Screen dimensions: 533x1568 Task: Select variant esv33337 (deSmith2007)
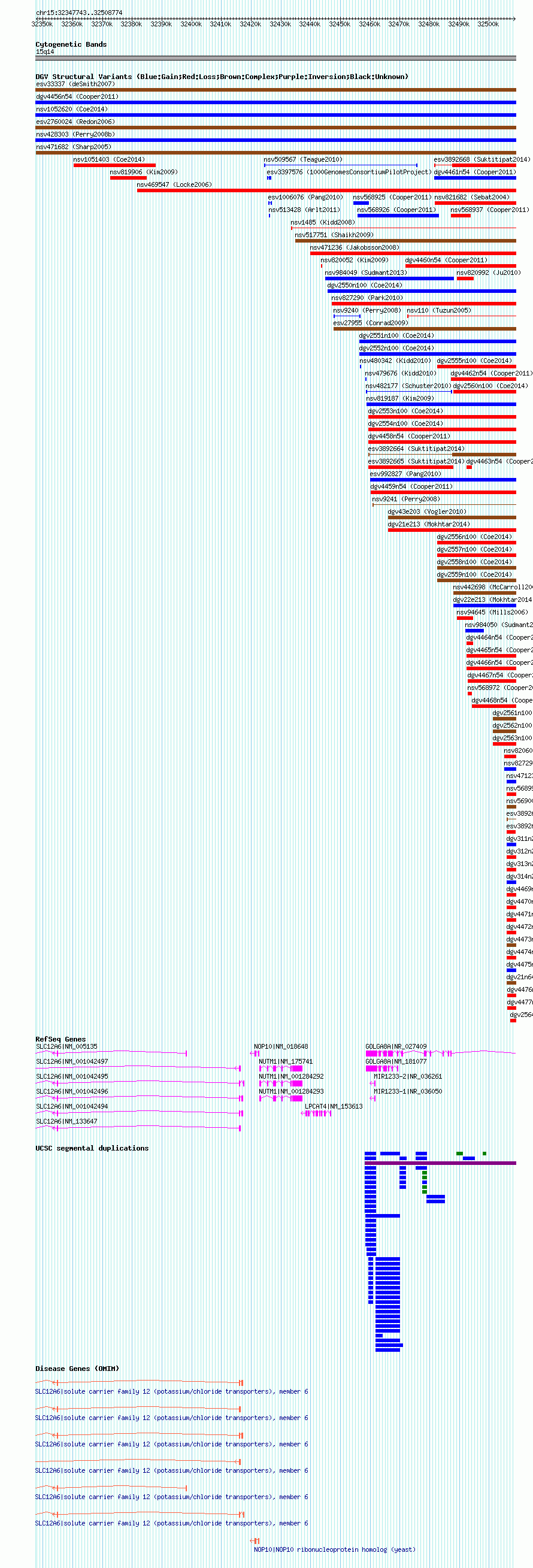[x=275, y=89]
